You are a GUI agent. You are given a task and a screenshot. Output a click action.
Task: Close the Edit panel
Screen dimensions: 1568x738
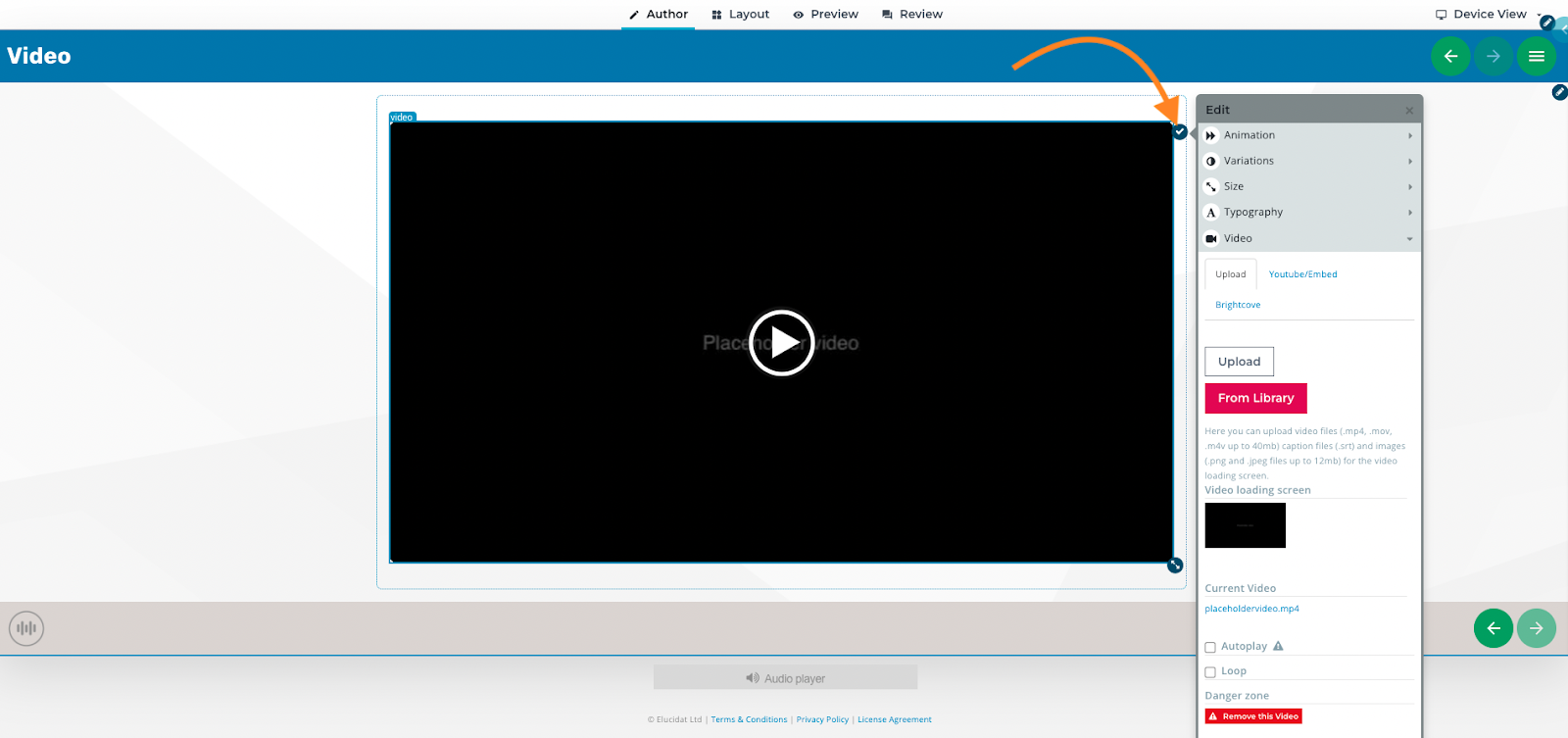[1409, 110]
